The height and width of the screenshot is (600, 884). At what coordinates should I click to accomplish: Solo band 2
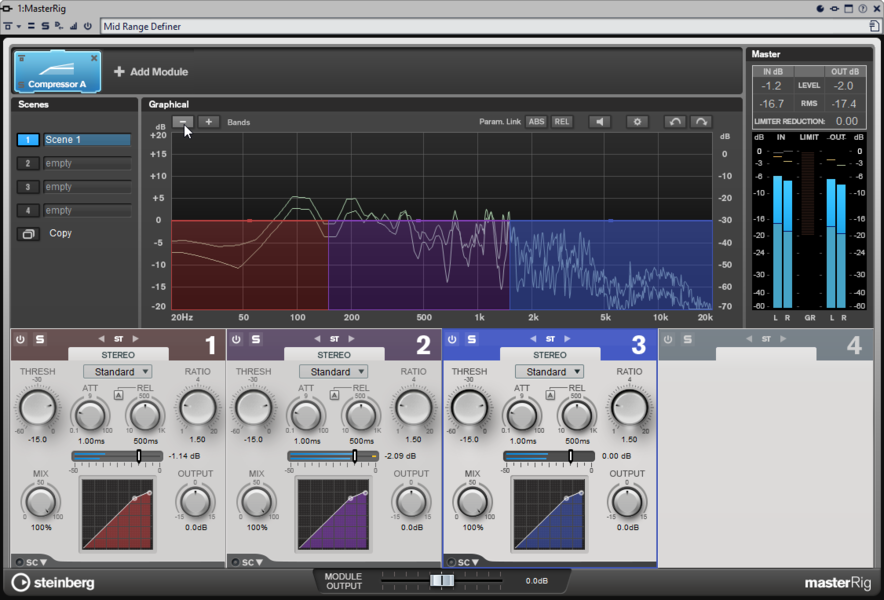256,339
